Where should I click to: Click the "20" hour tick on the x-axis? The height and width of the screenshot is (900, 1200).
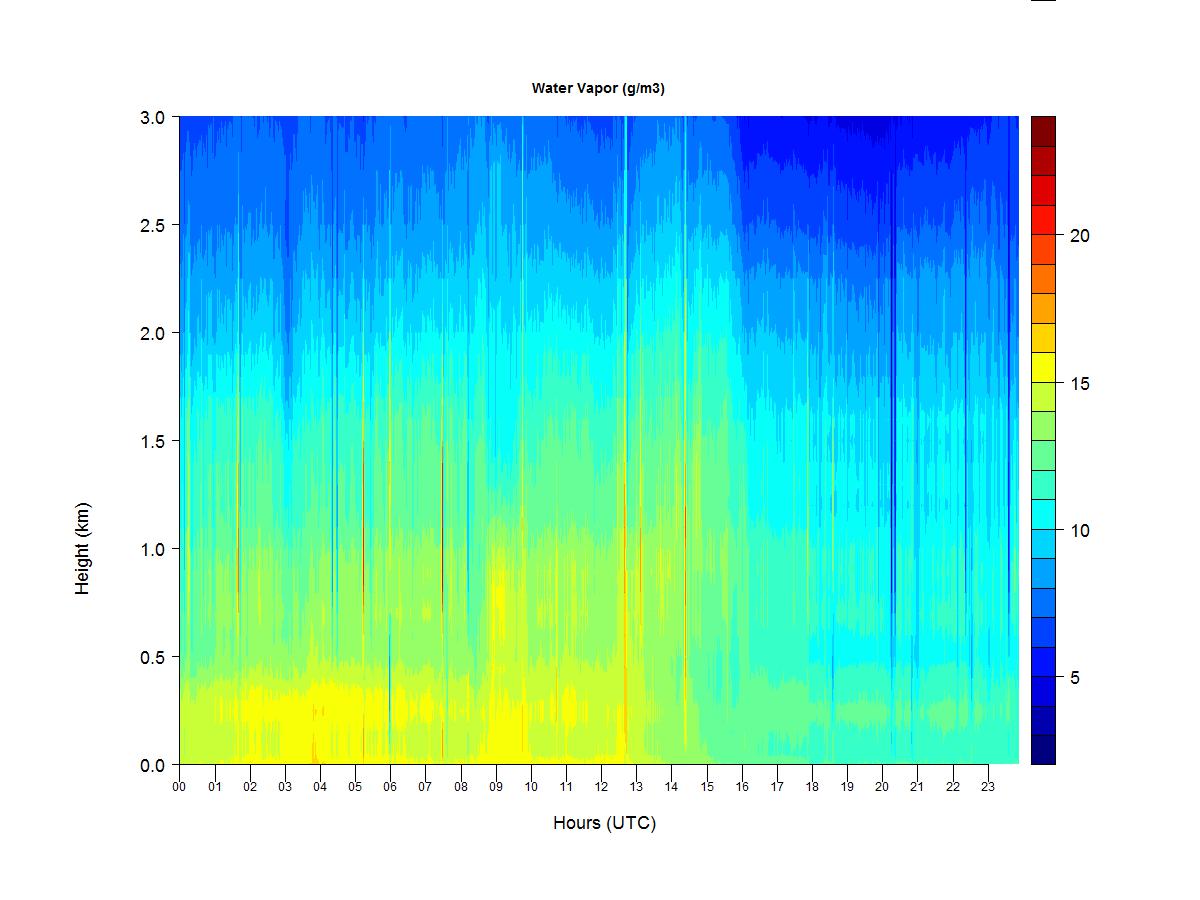[883, 787]
